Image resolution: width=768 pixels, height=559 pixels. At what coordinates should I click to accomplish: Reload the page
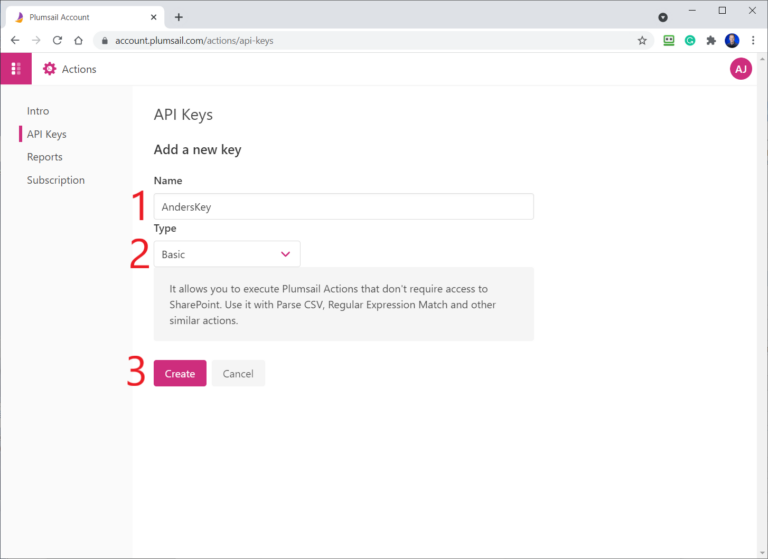pos(57,41)
